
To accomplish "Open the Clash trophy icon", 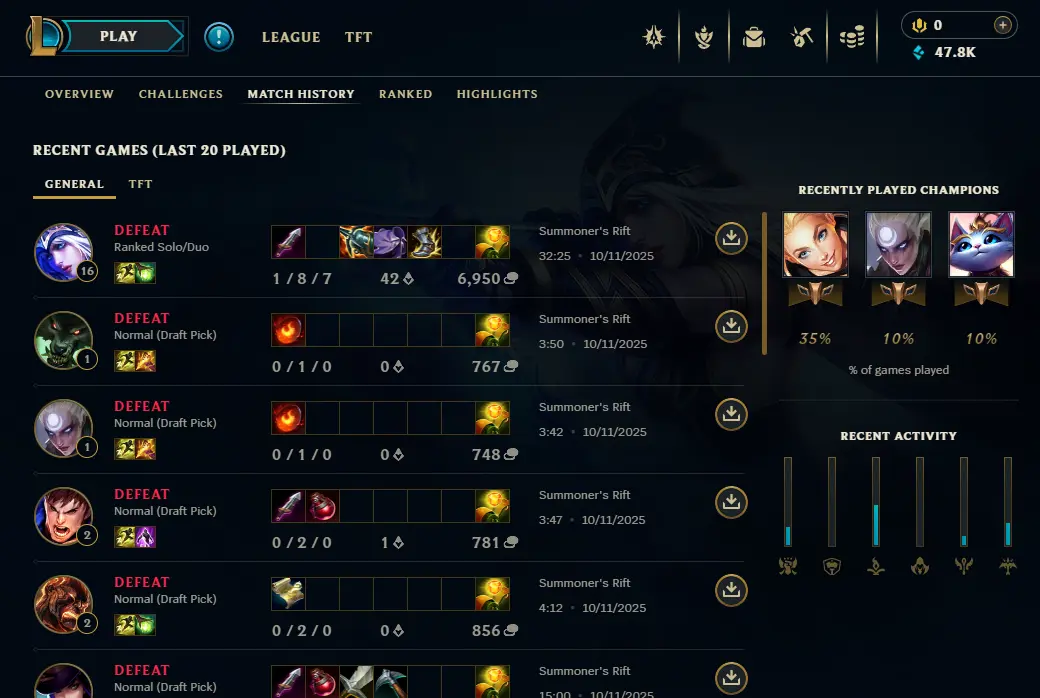I will (704, 37).
